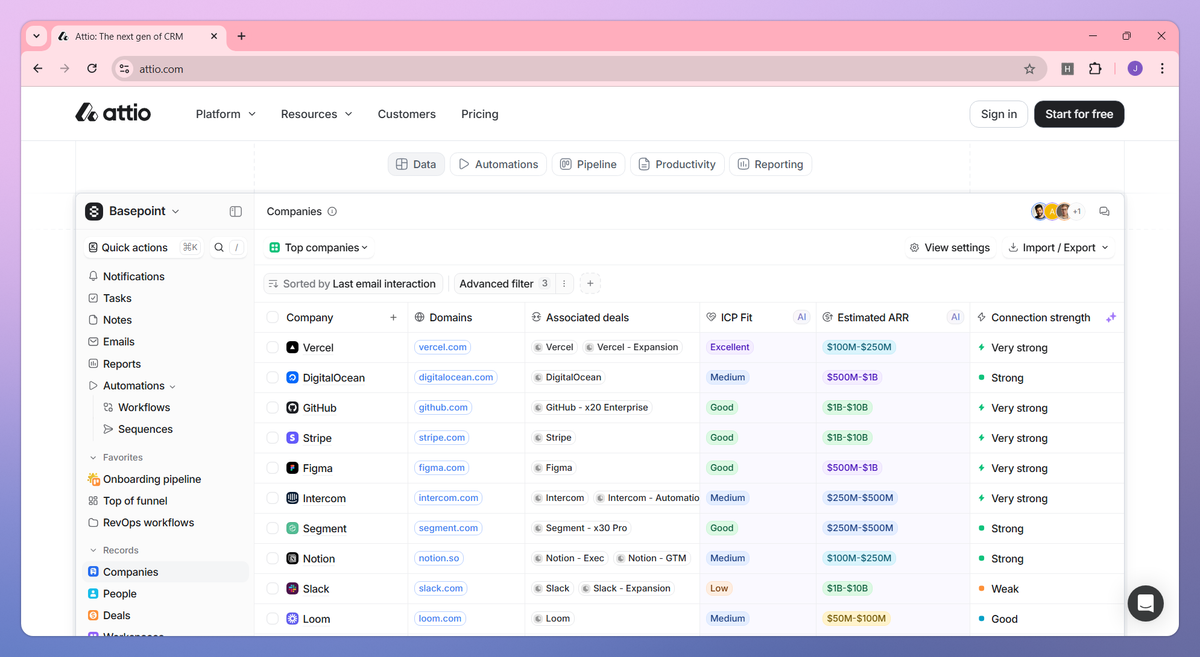
Task: Toggle the select-all checkbox in Company header
Action: (x=272, y=318)
